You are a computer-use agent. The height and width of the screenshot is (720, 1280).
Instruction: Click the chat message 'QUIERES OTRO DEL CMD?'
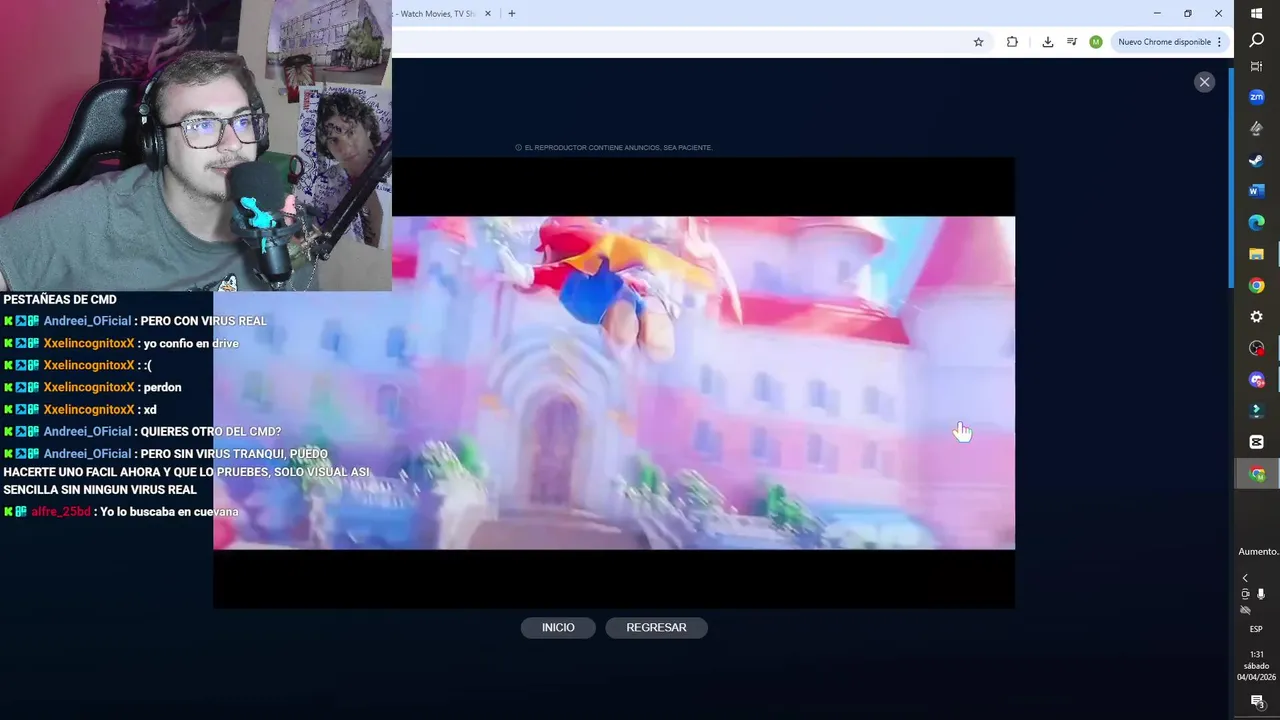[x=211, y=432]
